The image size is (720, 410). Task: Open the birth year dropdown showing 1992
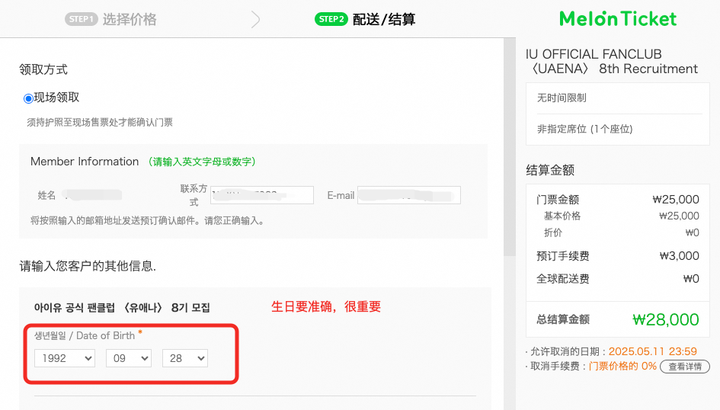point(62,357)
